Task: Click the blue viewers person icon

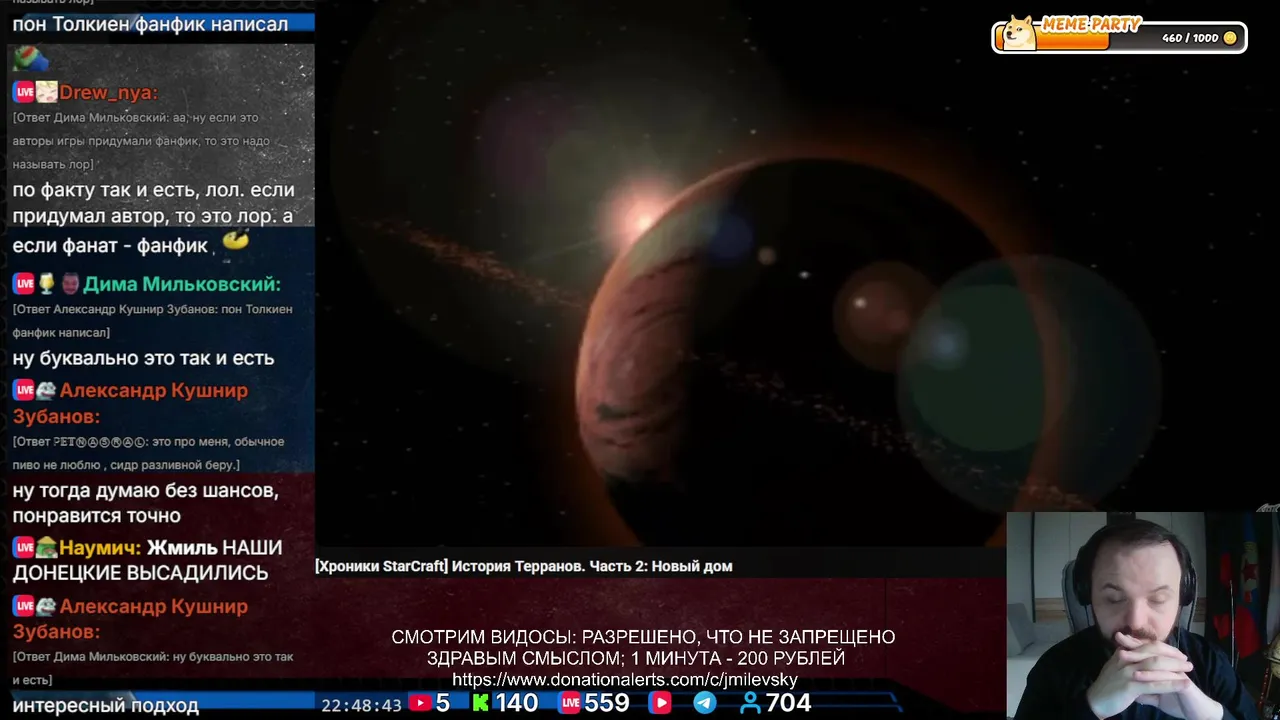Action: 750,703
